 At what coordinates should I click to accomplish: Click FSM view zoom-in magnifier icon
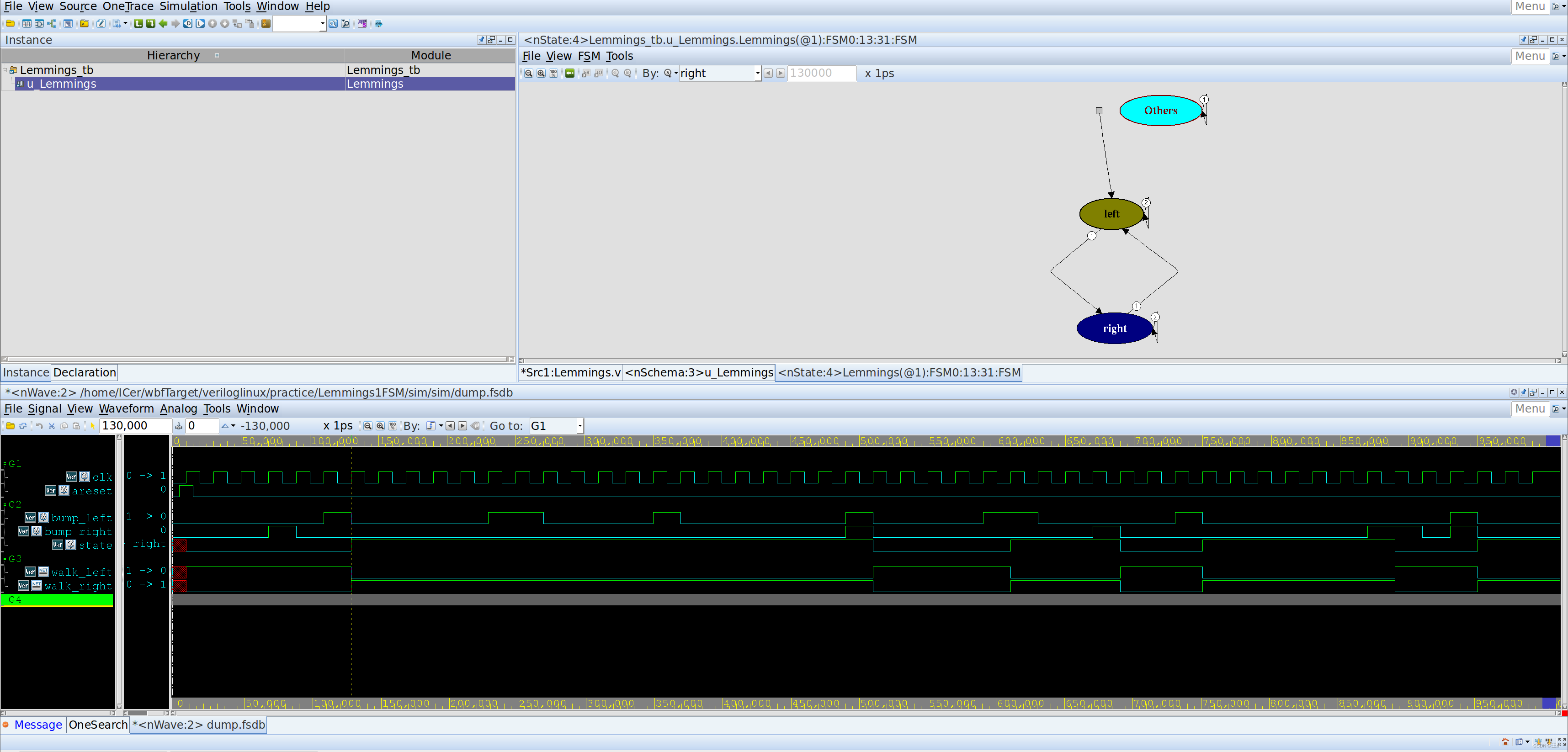[541, 74]
